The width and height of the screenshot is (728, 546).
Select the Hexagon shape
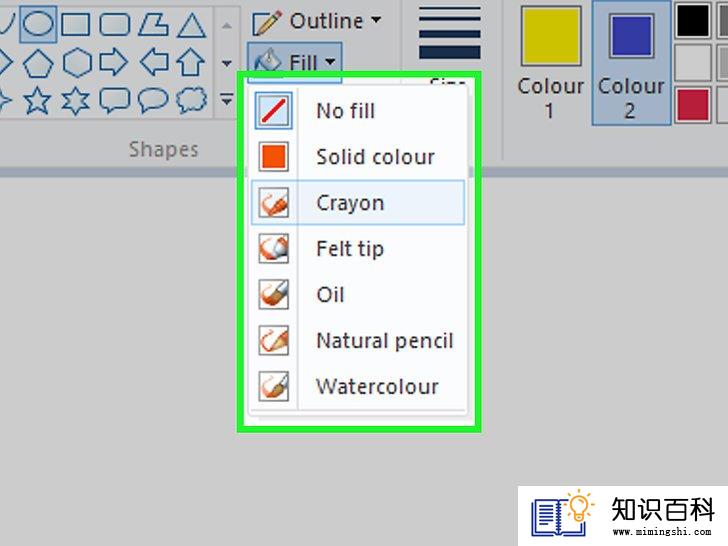(76, 63)
